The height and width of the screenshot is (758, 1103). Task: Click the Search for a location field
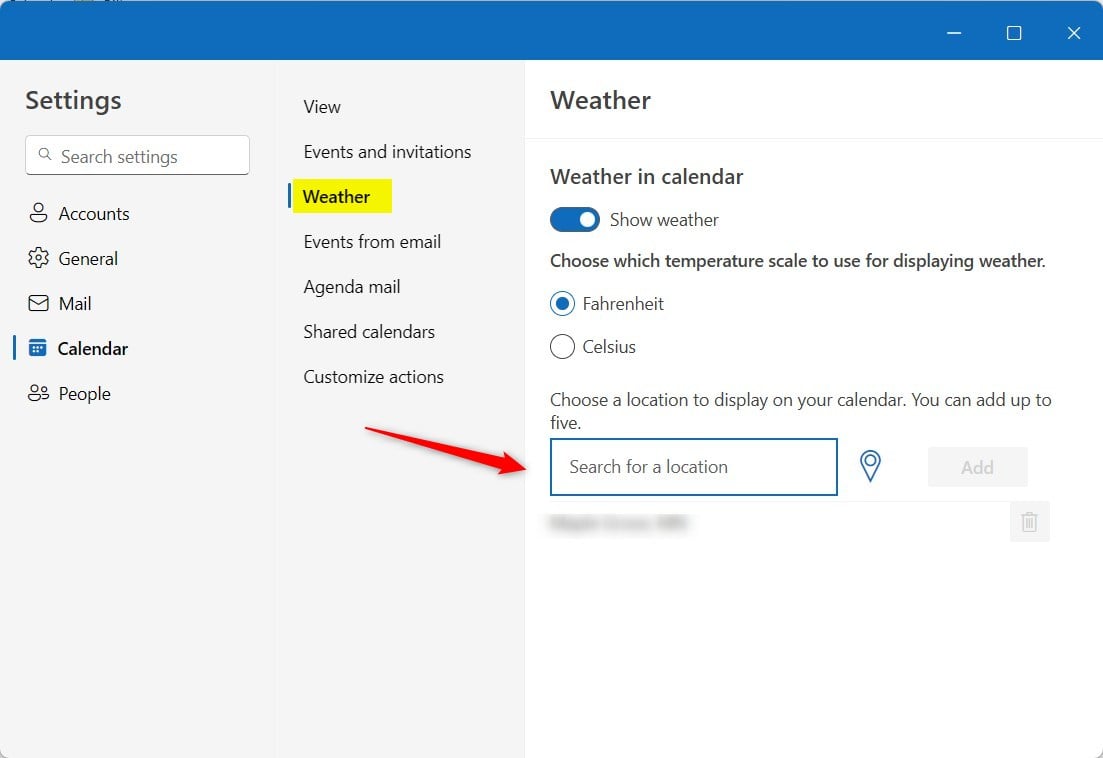click(694, 467)
